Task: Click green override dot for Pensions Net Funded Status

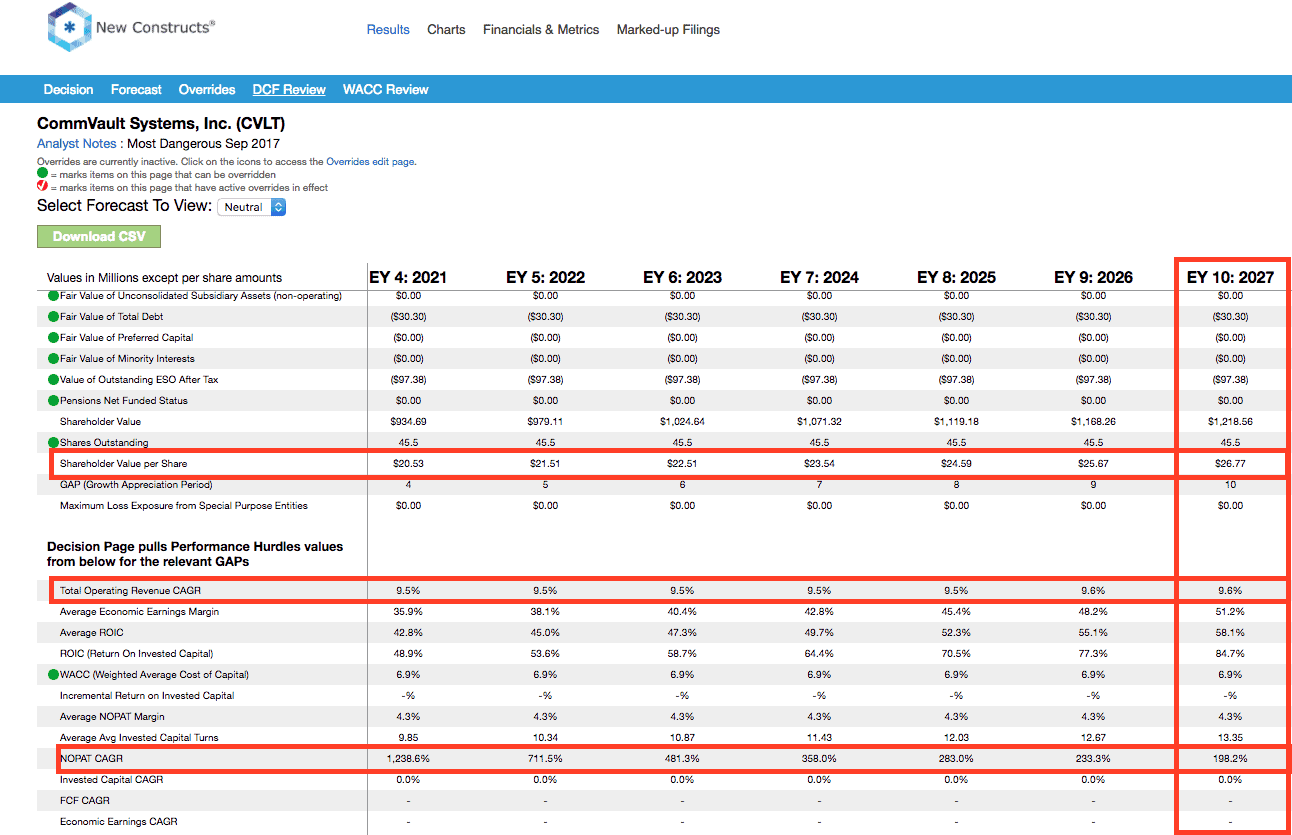Action: (53, 401)
